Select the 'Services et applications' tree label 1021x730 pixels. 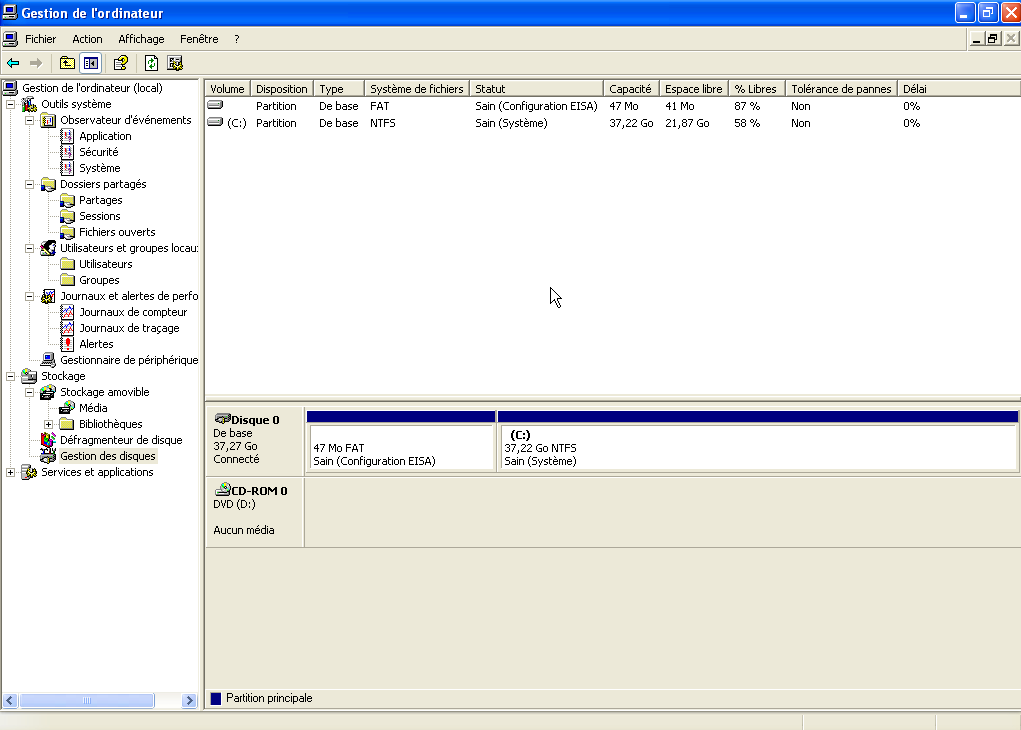(97, 472)
